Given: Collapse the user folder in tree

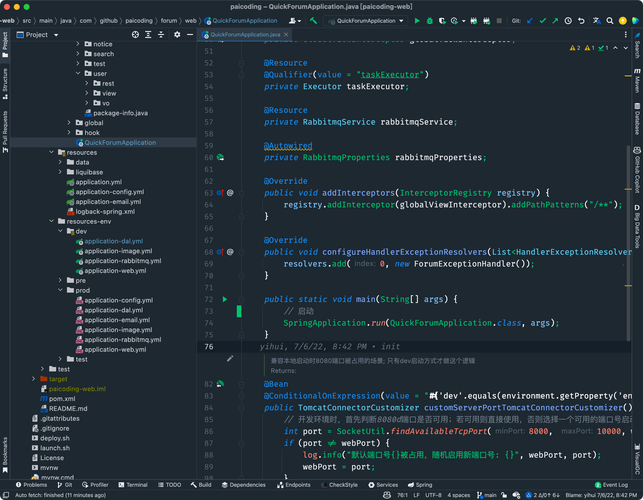Looking at the screenshot, I should coord(78,73).
